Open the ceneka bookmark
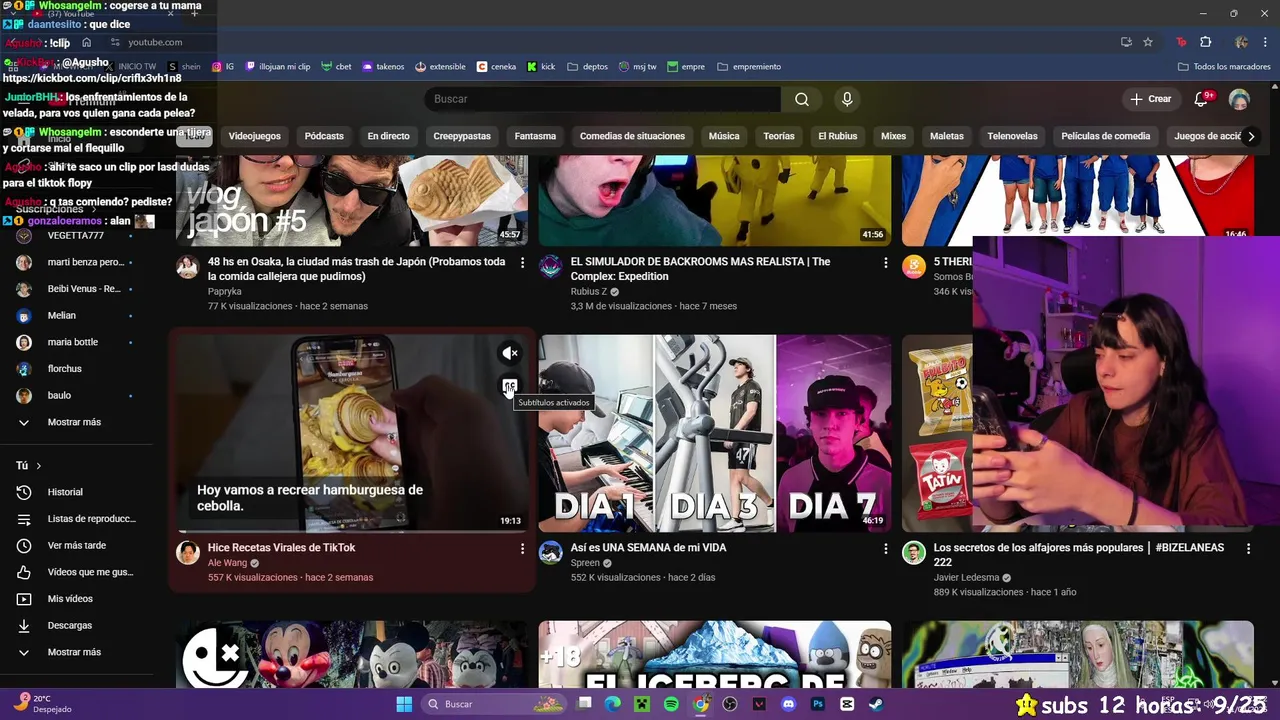 [x=497, y=67]
